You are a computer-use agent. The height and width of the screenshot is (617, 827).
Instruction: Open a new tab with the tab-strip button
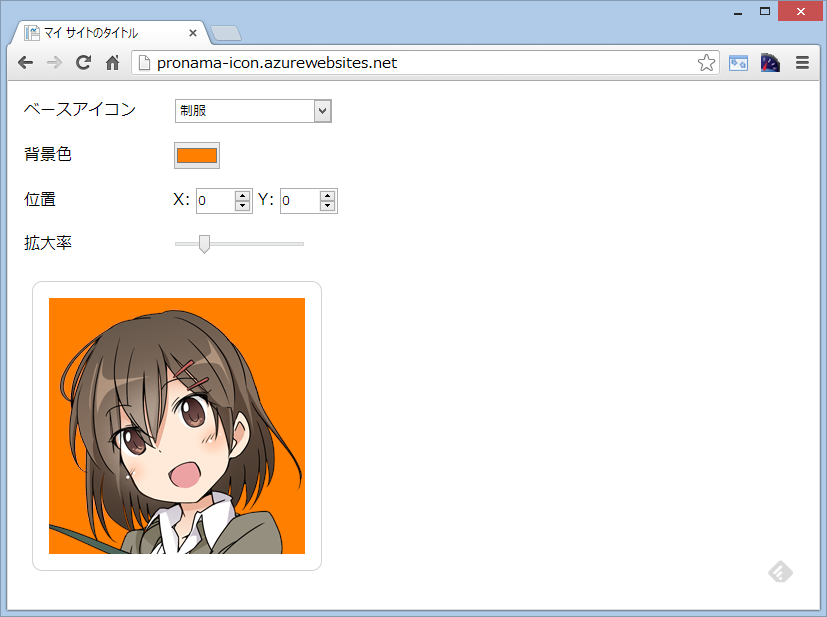[226, 34]
